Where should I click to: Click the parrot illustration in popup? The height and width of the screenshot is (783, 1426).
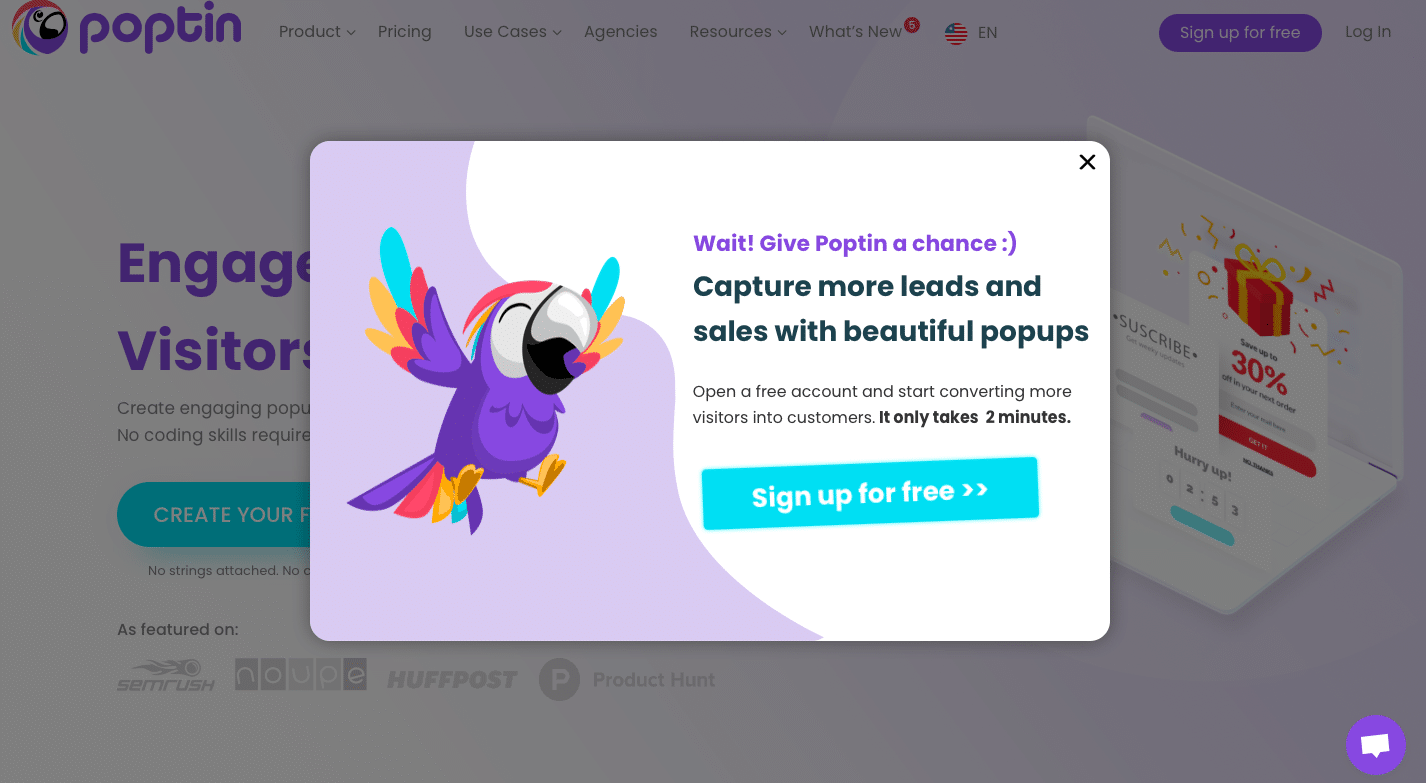(487, 380)
